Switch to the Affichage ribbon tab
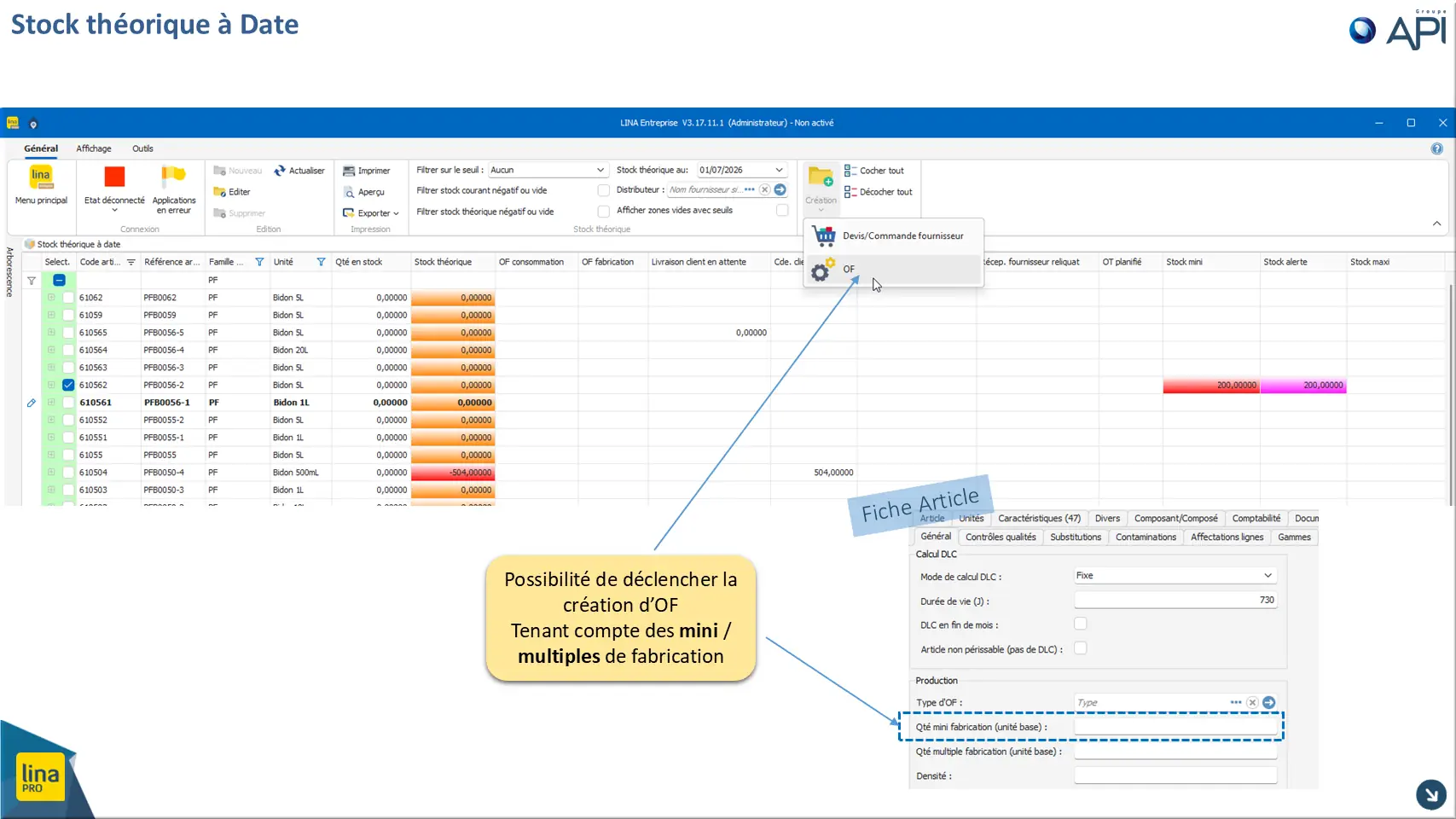Screen dimensions: 1456x819 point(94,148)
